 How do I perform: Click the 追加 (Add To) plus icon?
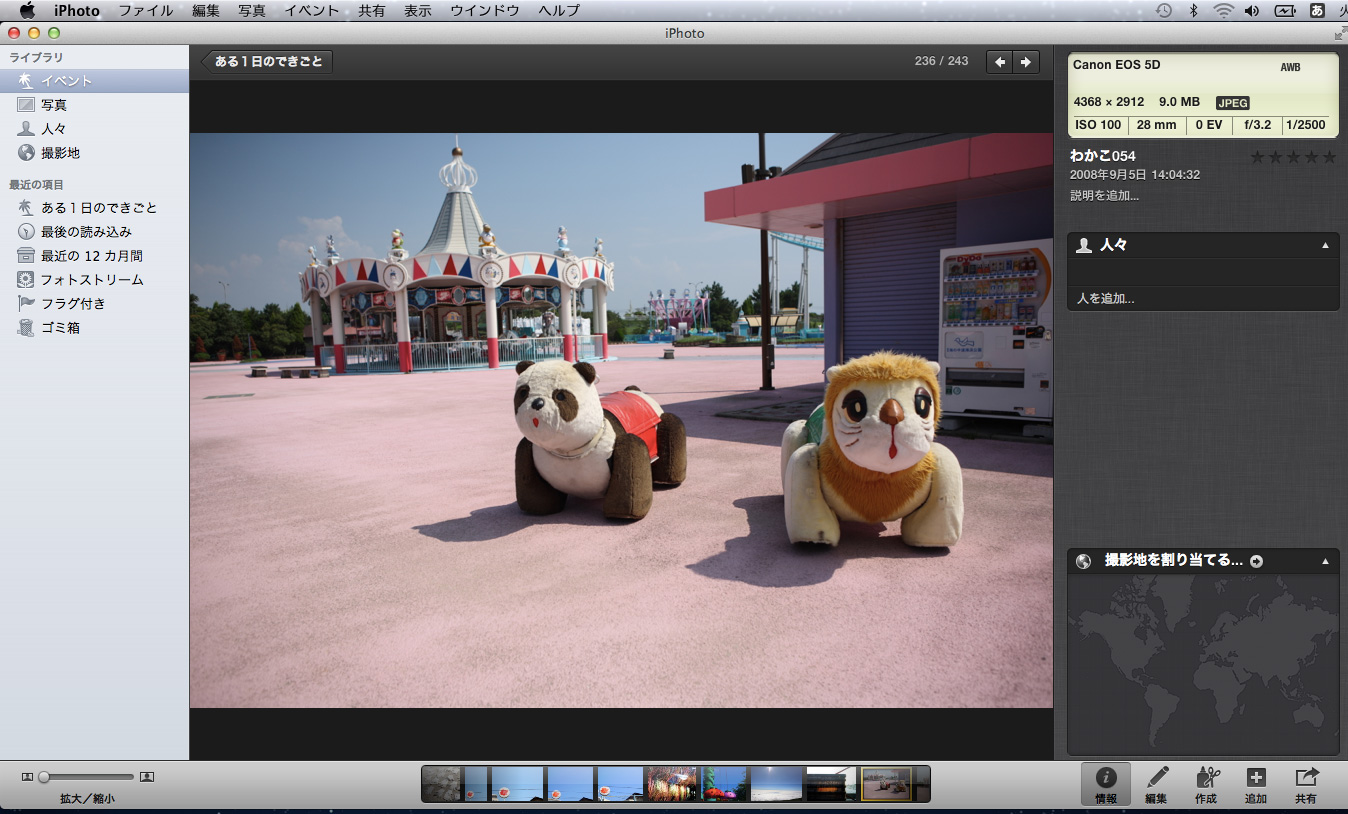point(1256,784)
